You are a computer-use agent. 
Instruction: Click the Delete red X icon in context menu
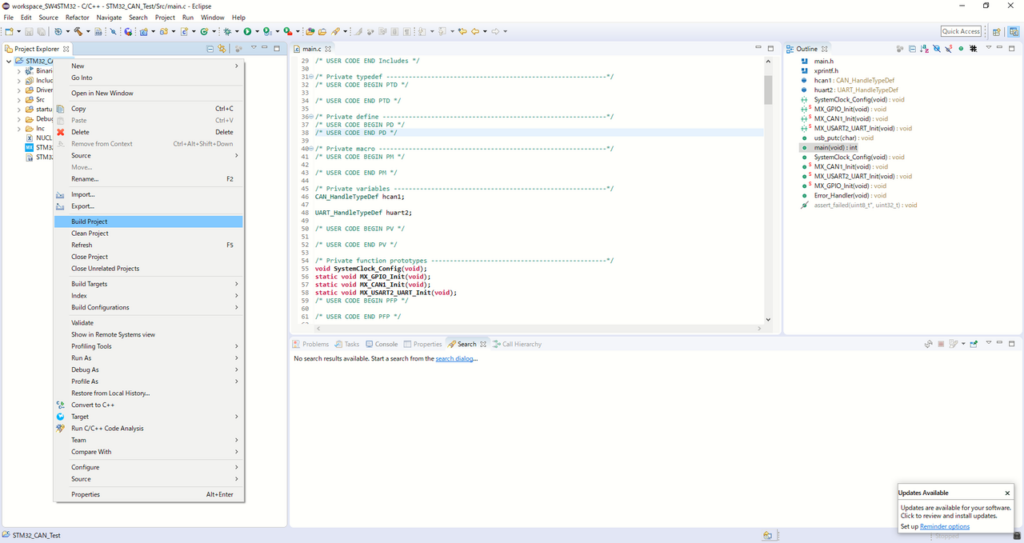point(61,132)
